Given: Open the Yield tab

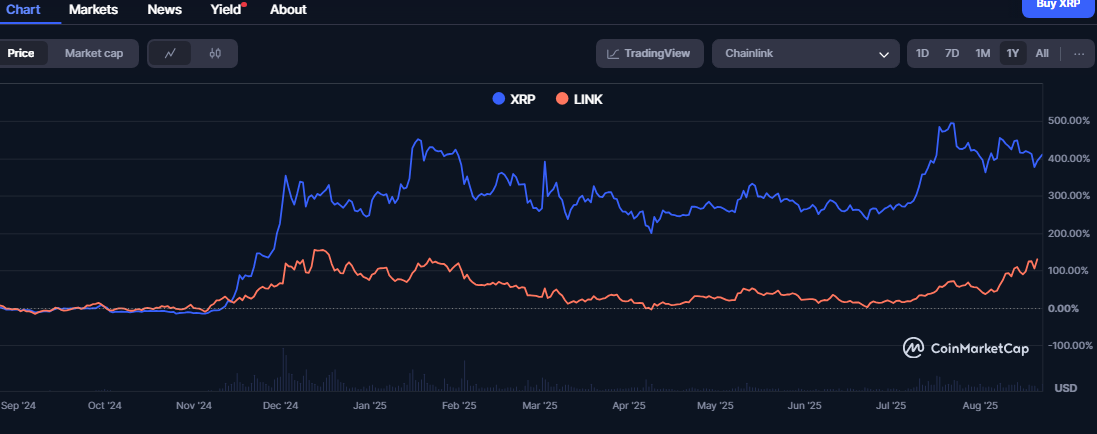Looking at the screenshot, I should [x=227, y=10].
